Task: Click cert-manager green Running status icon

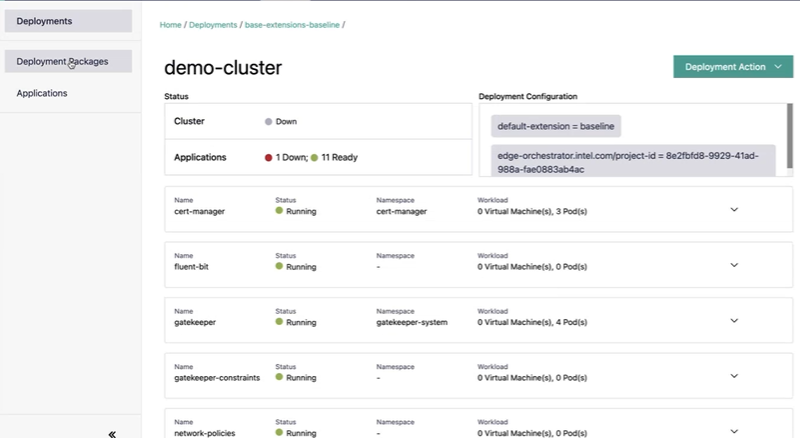Action: pos(280,212)
